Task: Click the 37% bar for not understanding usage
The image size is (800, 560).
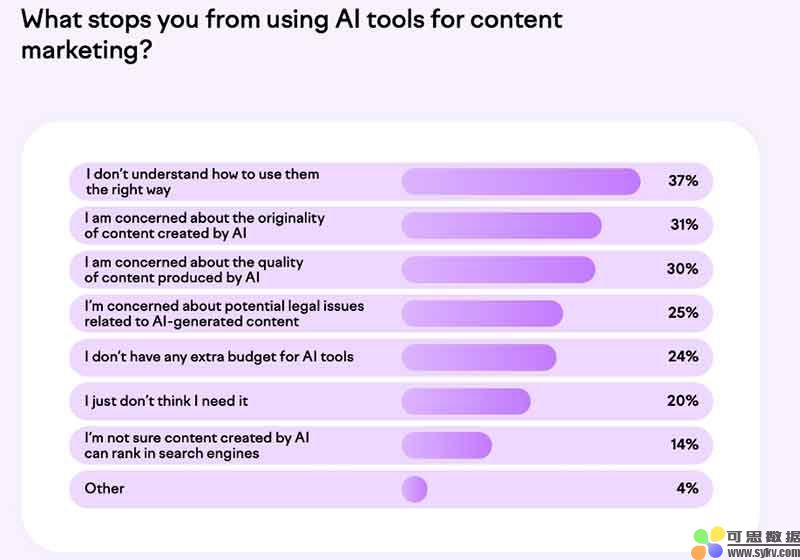Action: 520,181
